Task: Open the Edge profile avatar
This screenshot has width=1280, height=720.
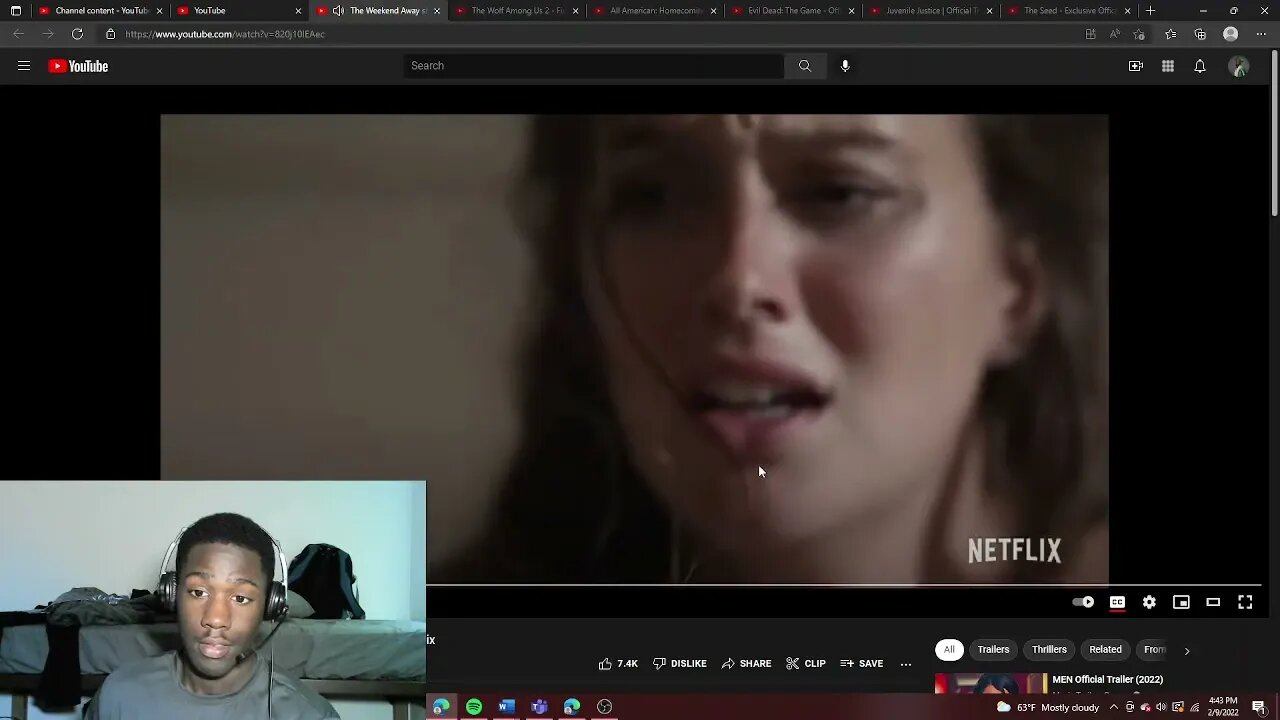Action: (x=1231, y=34)
